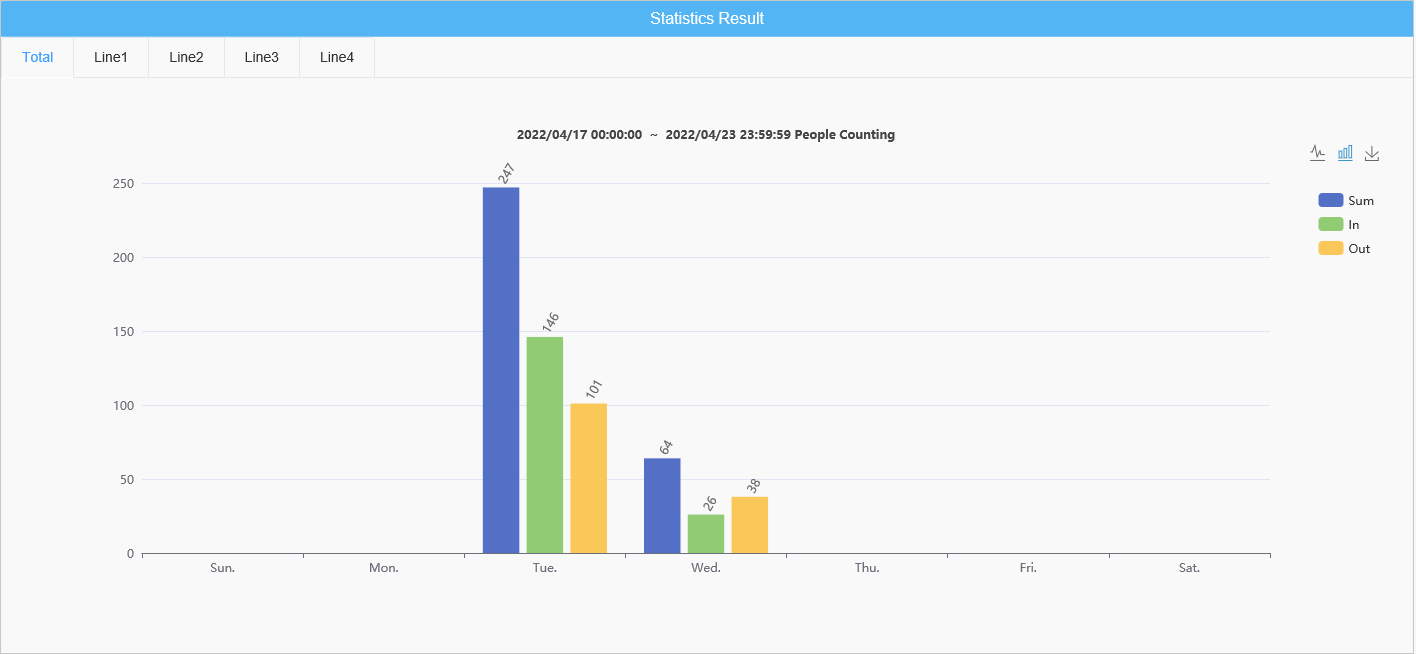The height and width of the screenshot is (654, 1416).
Task: Click the 101 value label
Action: point(594,390)
